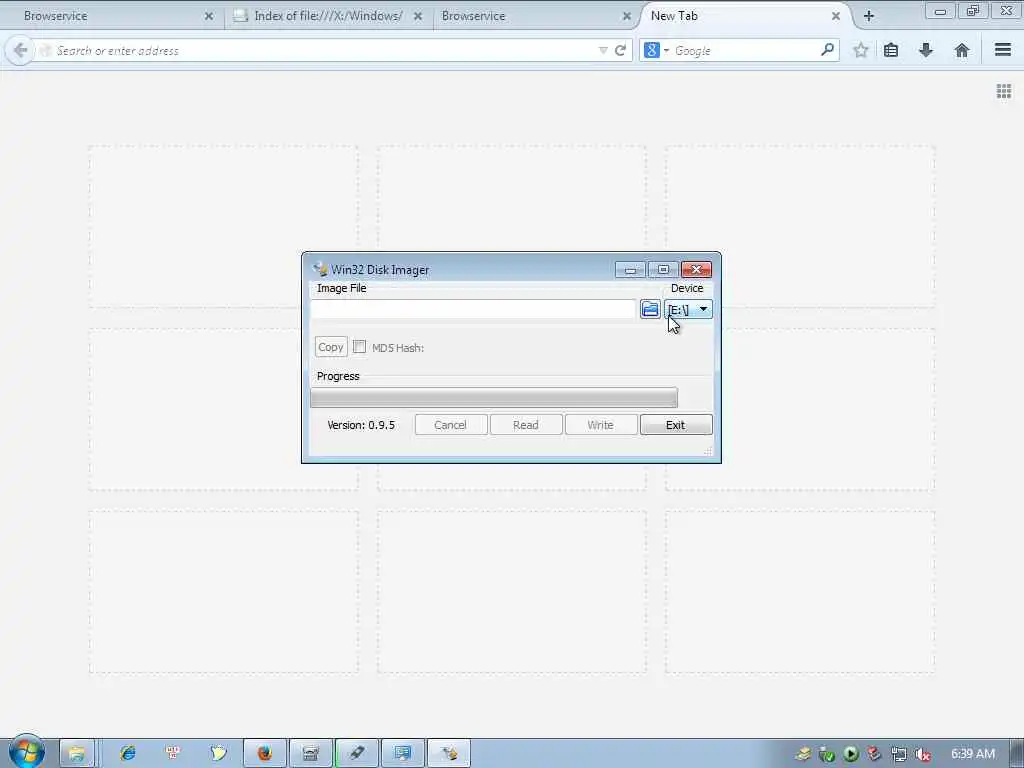The image size is (1024, 768).
Task: Click the green play tray icon
Action: (850, 754)
